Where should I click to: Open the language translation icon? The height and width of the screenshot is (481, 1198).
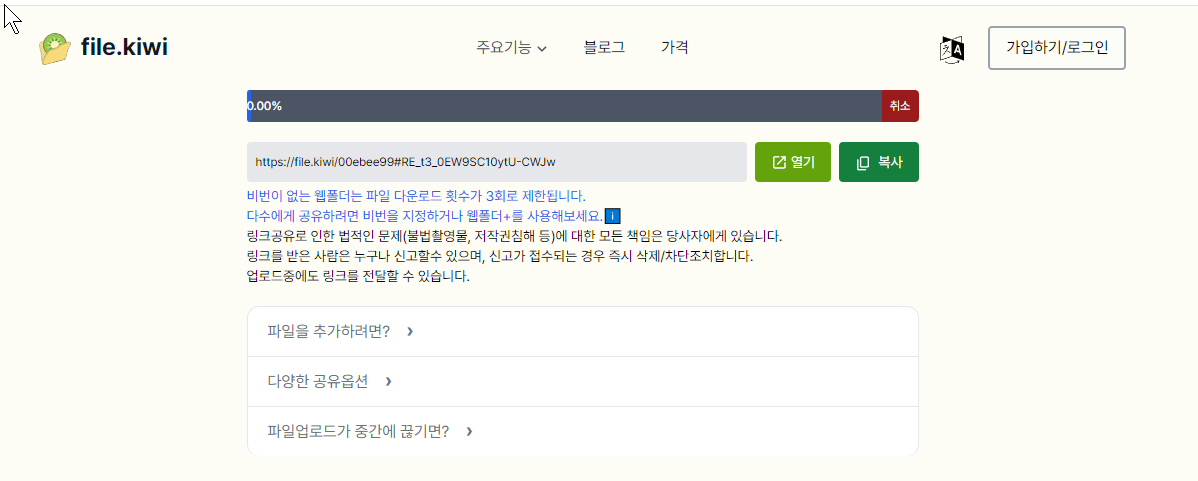(951, 49)
